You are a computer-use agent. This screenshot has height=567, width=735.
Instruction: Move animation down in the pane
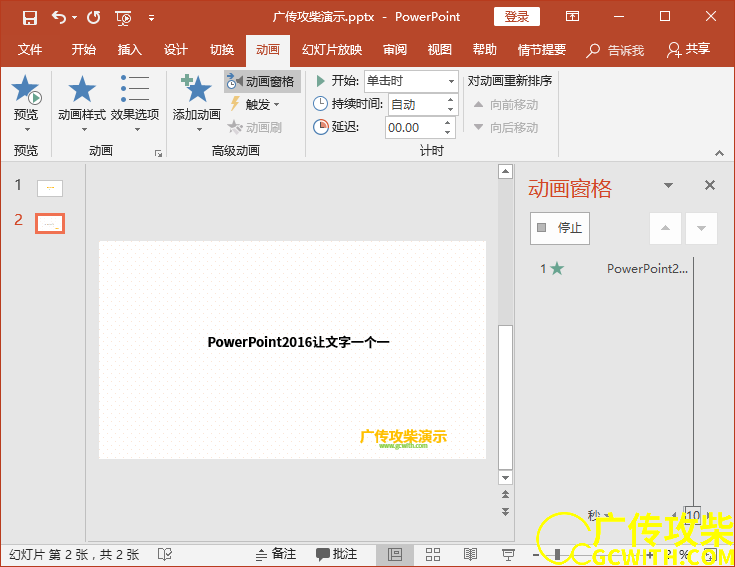tap(701, 228)
